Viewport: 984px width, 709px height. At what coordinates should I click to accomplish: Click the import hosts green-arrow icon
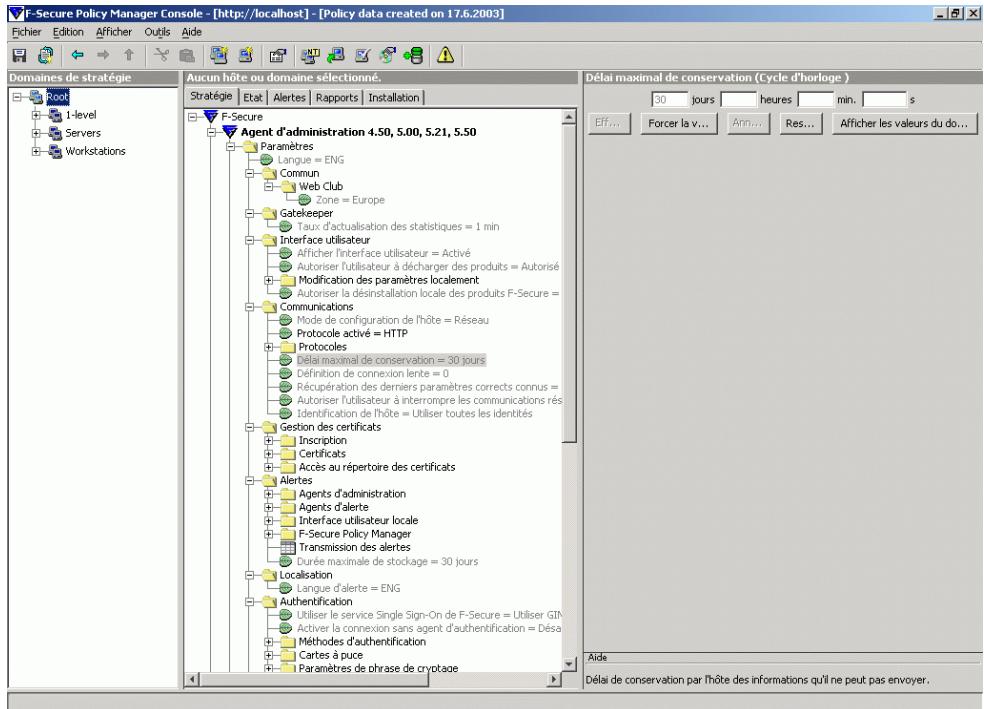coord(336,55)
